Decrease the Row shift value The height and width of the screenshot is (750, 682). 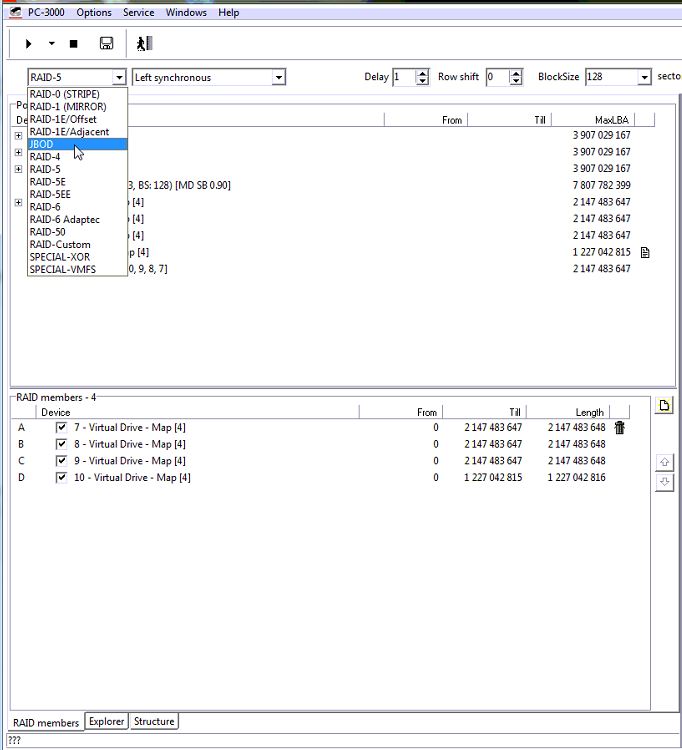(515, 81)
